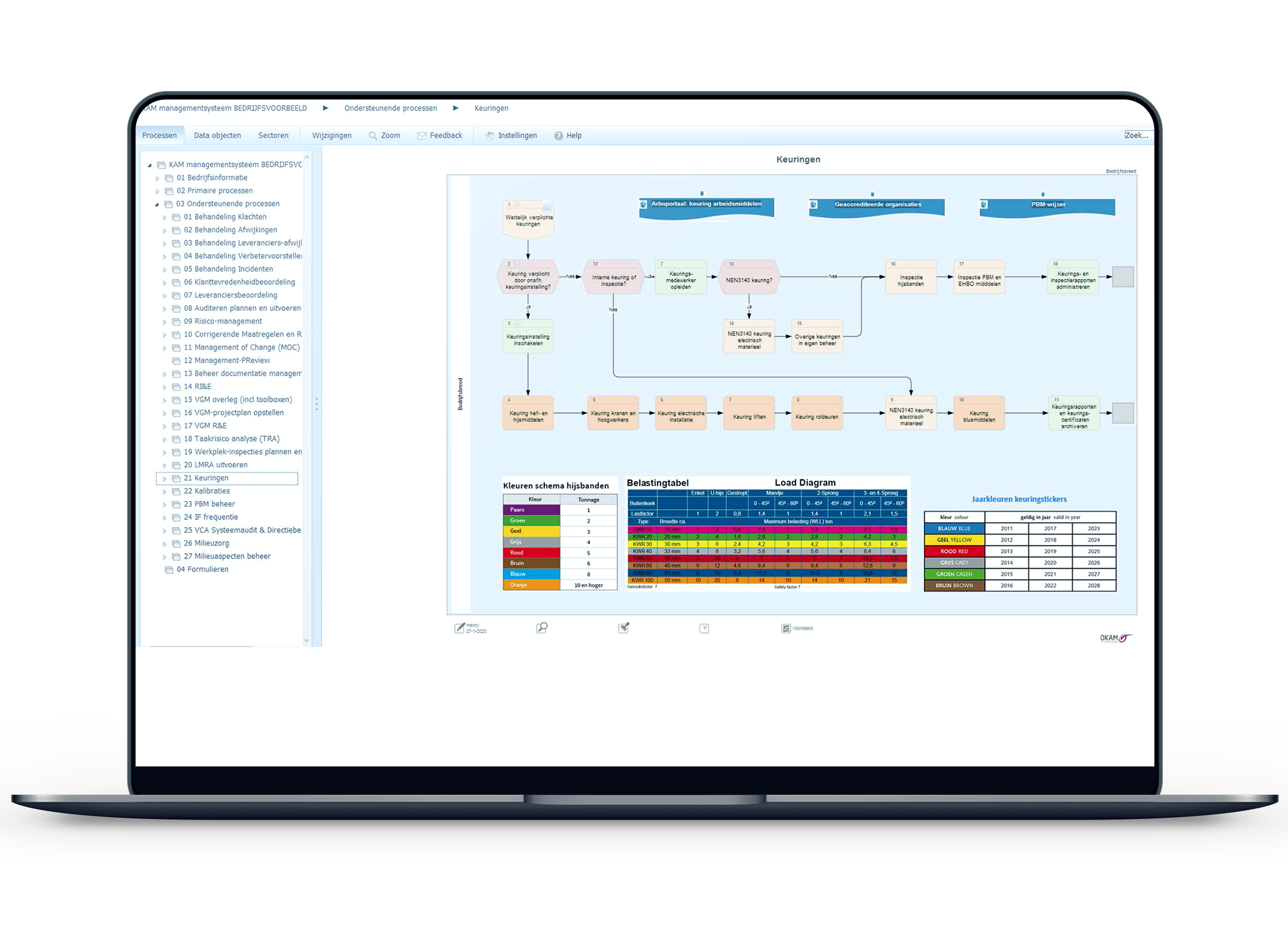Image resolution: width=1288 pixels, height=930 pixels.
Task: Expand the 22 Kalibraties tree node
Action: tap(165, 491)
